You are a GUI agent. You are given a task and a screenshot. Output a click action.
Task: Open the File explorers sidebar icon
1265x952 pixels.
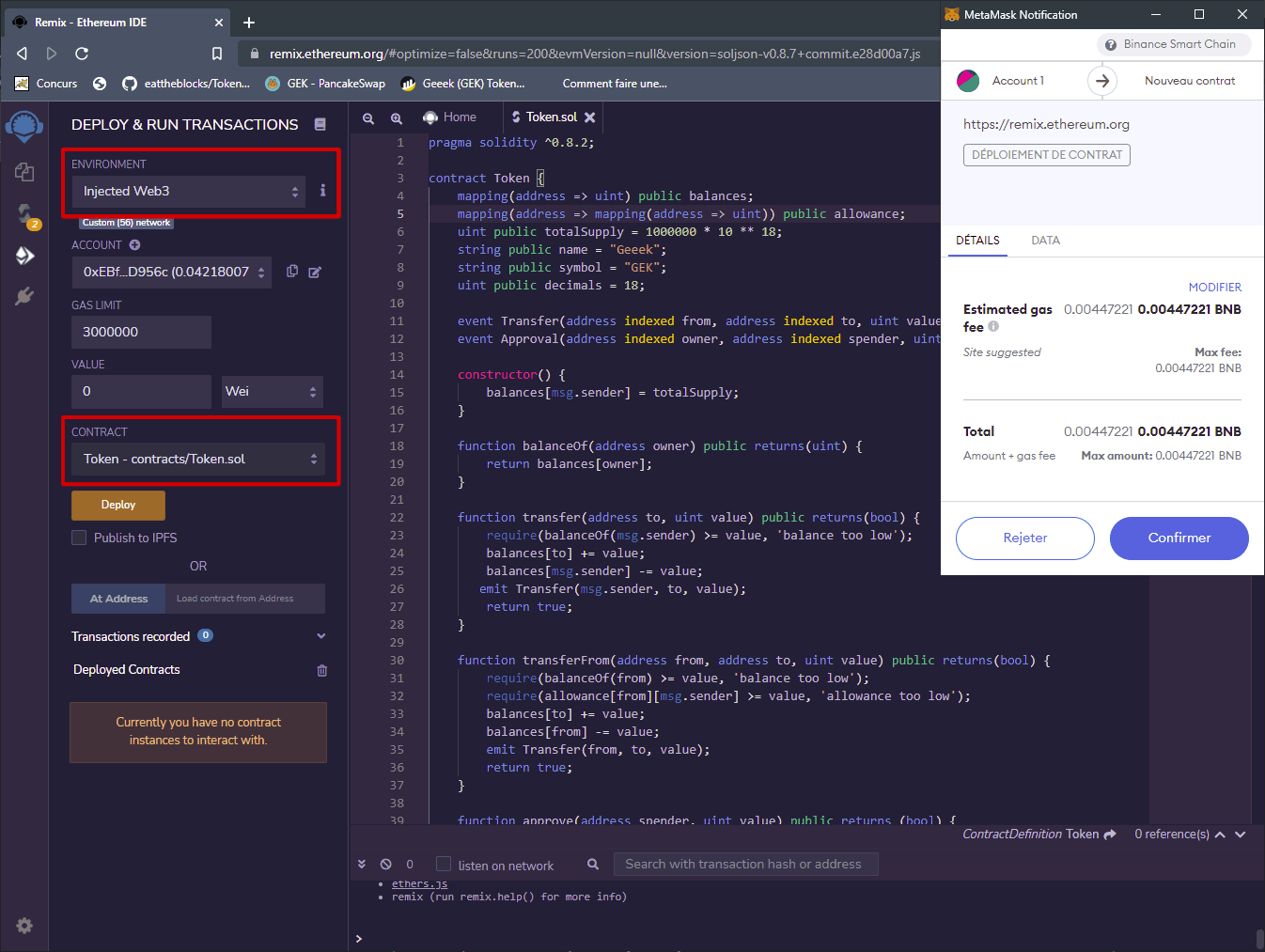[x=24, y=172]
